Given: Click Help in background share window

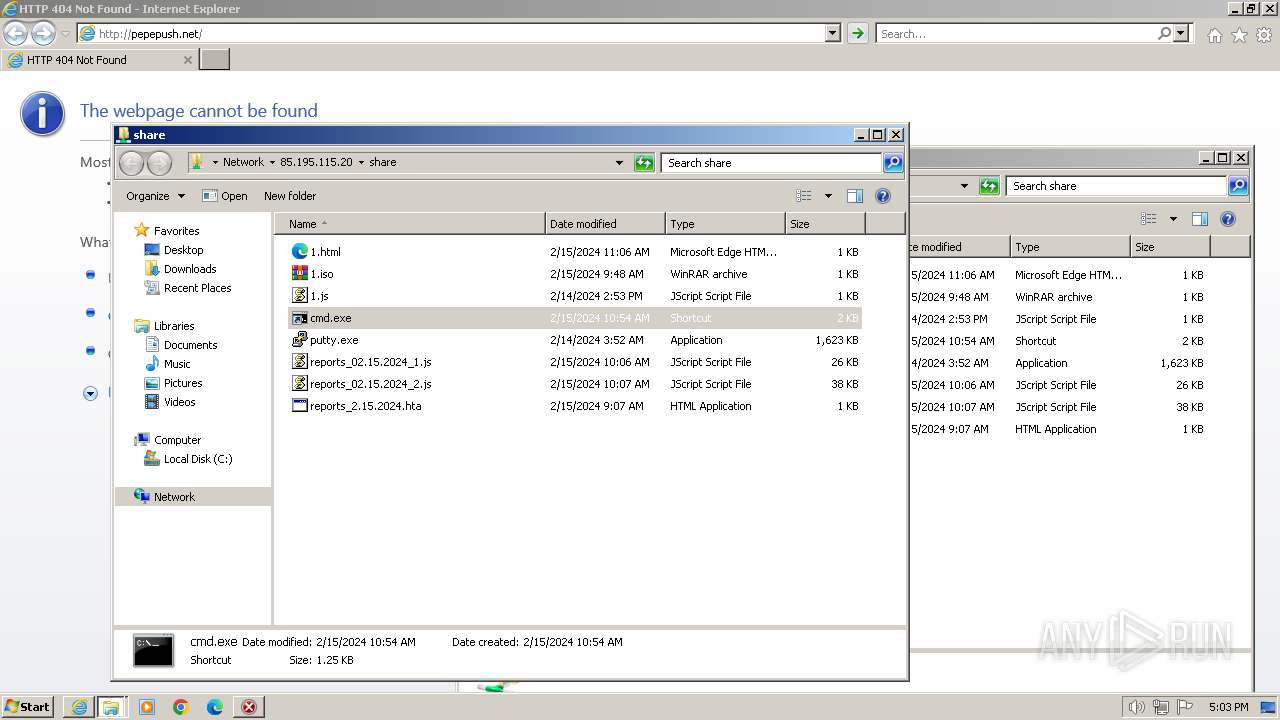Looking at the screenshot, I should [x=1228, y=219].
